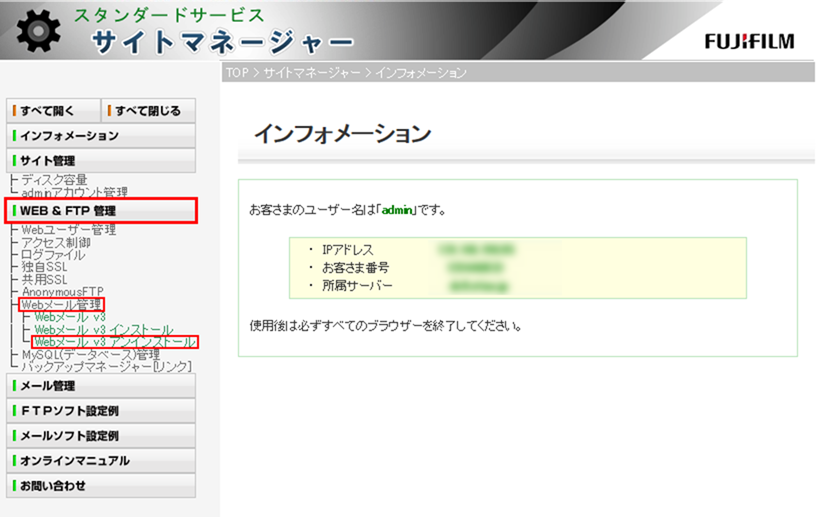Click the サイトマネージャー header title
820x517 pixels.
coord(223,42)
